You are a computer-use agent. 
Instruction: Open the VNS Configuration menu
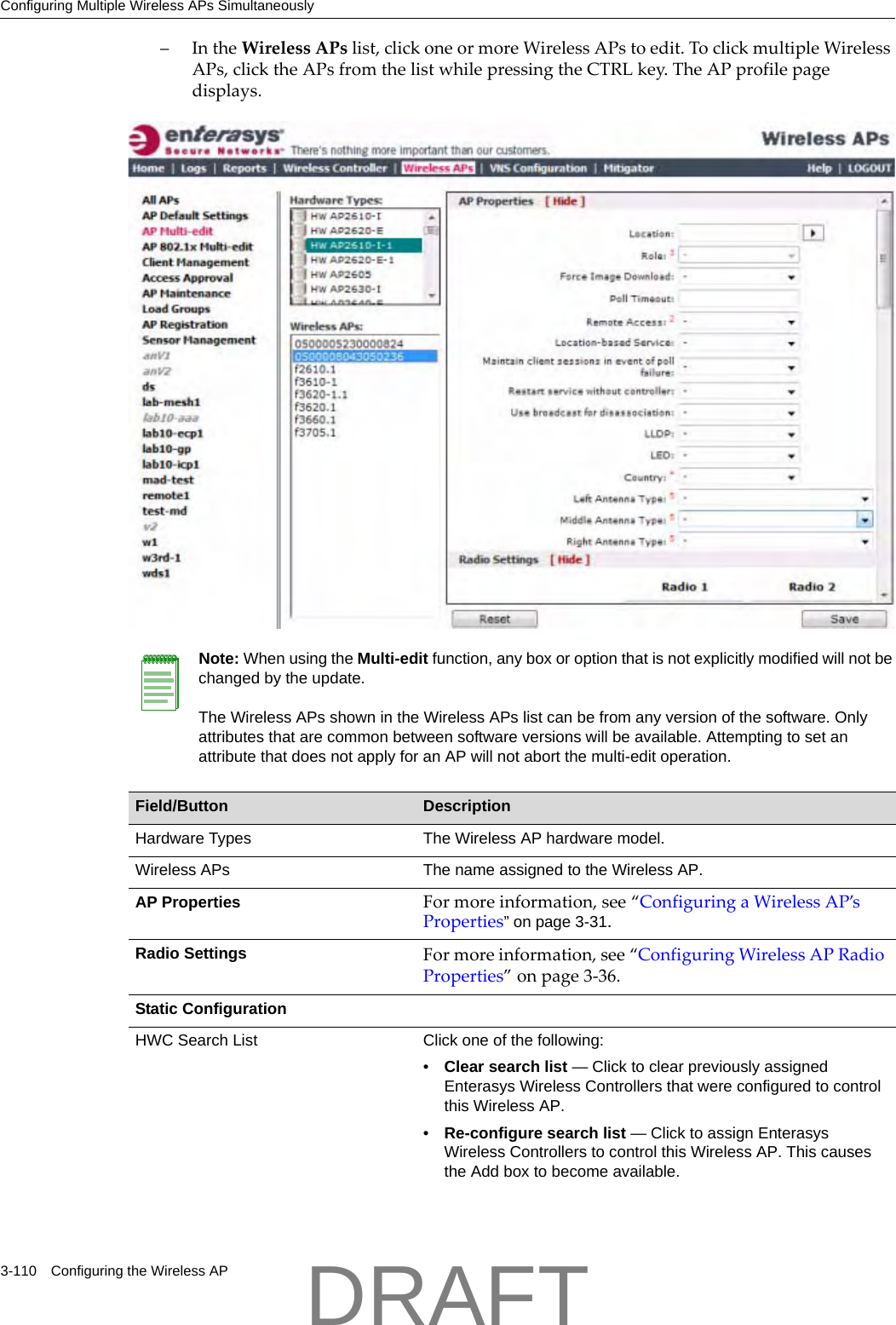pos(537,168)
